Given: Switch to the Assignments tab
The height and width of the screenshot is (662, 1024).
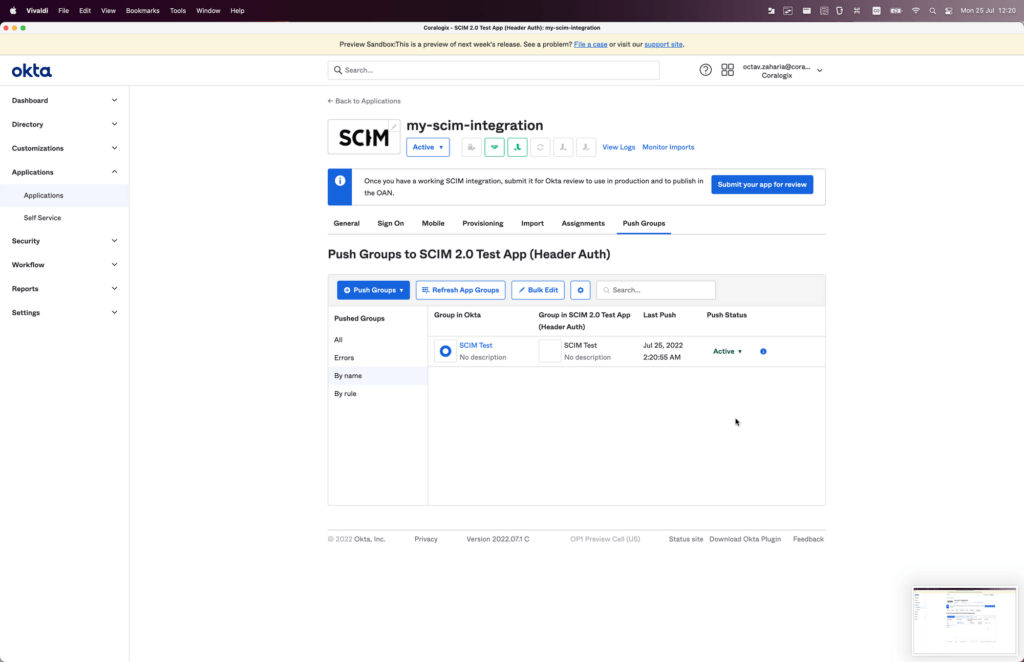Looking at the screenshot, I should (583, 223).
